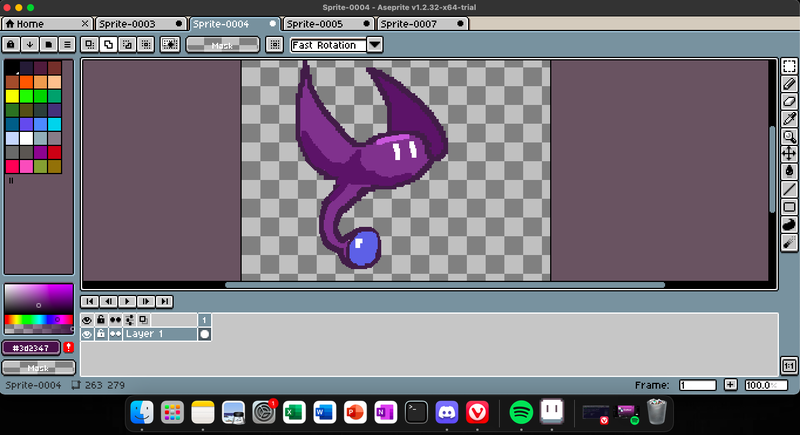Screen dimensions: 800x435
Task: Choose the yellow swatch in the palette
Action: point(12,96)
